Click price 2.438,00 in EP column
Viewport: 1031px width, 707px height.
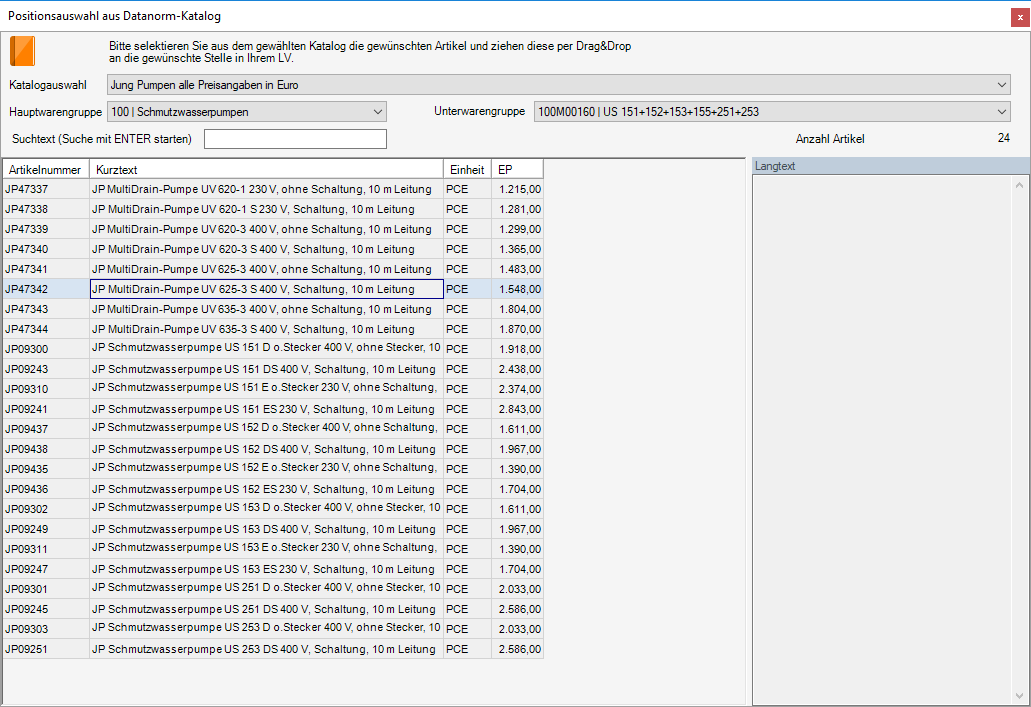(519, 369)
